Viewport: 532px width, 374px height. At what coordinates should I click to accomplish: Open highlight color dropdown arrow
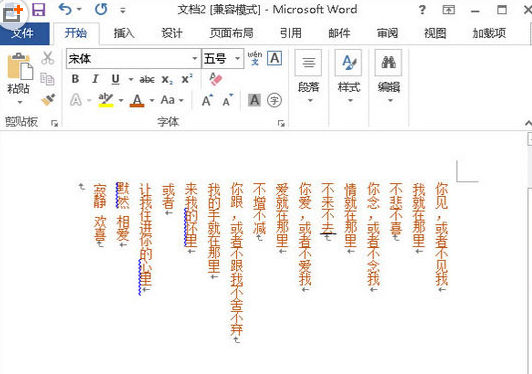(x=121, y=100)
